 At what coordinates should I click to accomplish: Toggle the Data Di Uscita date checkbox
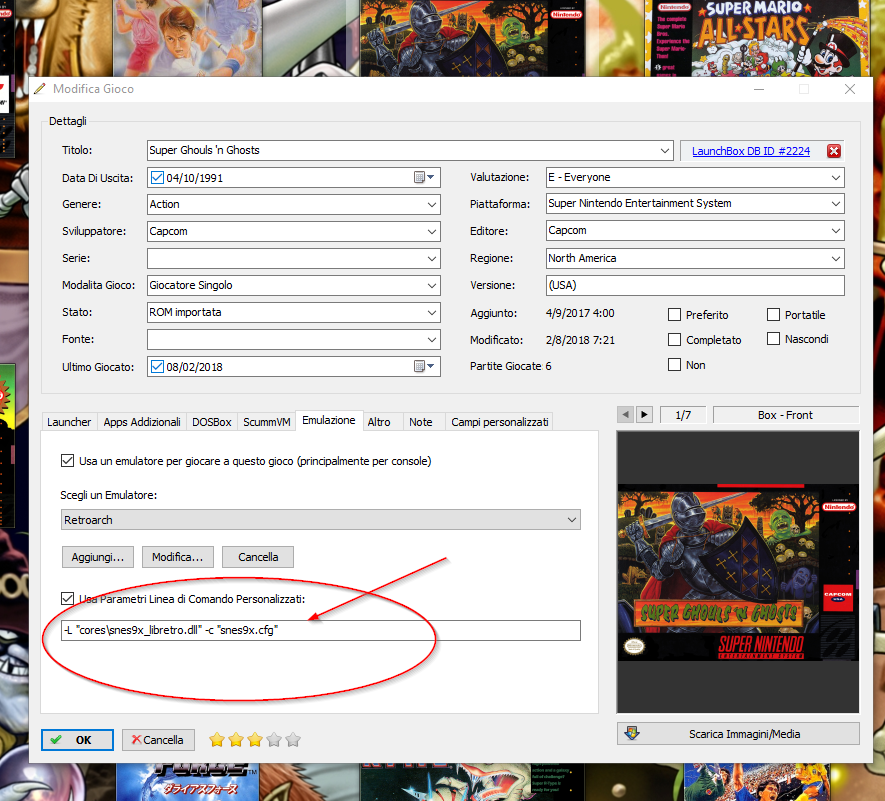(157, 178)
